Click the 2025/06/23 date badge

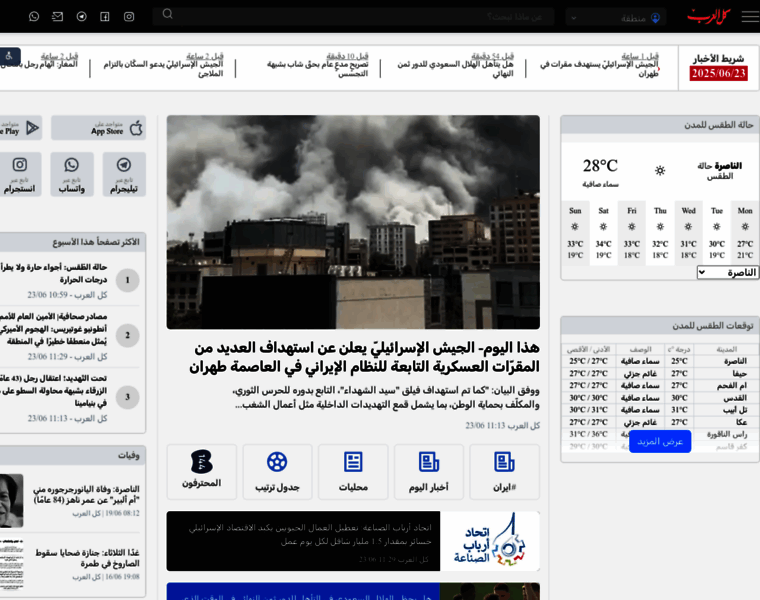tap(718, 73)
